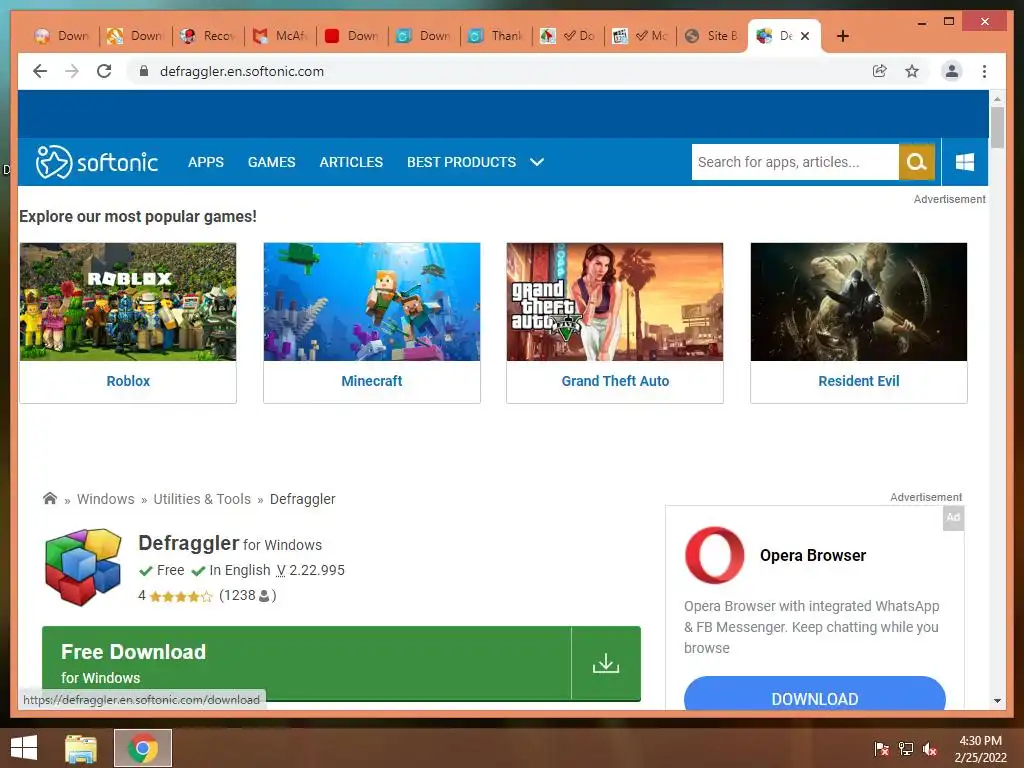Image resolution: width=1024 pixels, height=768 pixels.
Task: Switch to the red-icon Down tab
Action: [x=353, y=36]
